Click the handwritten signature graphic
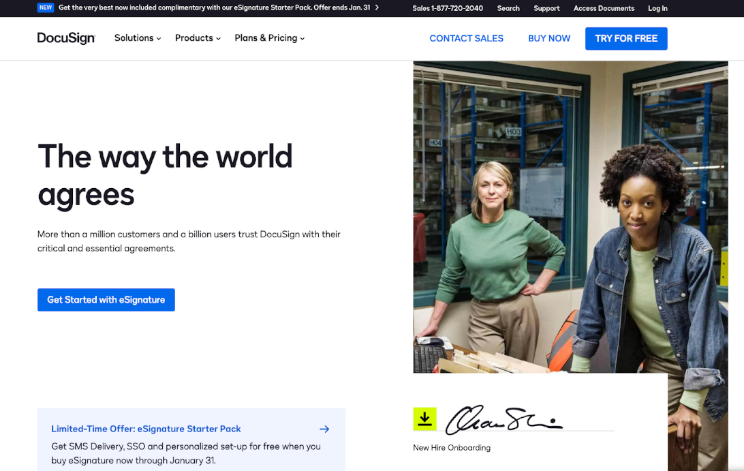 [x=504, y=419]
